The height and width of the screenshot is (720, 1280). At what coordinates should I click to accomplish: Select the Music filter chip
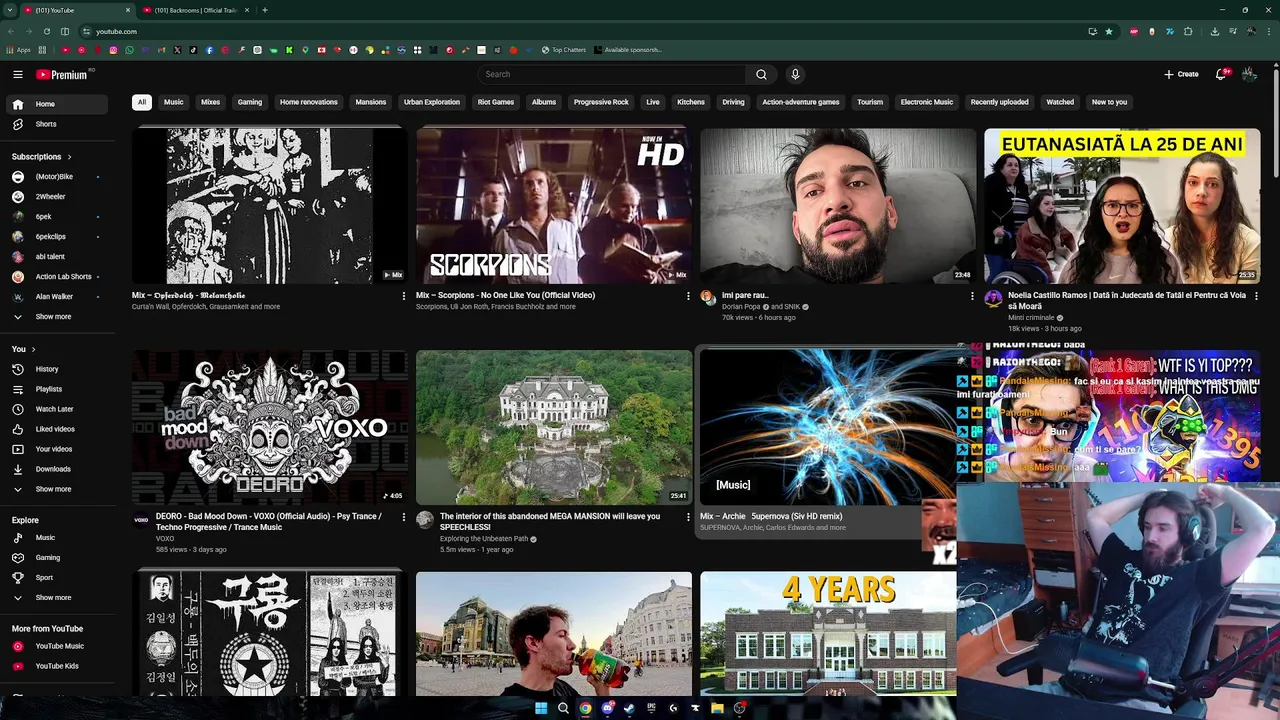[174, 102]
